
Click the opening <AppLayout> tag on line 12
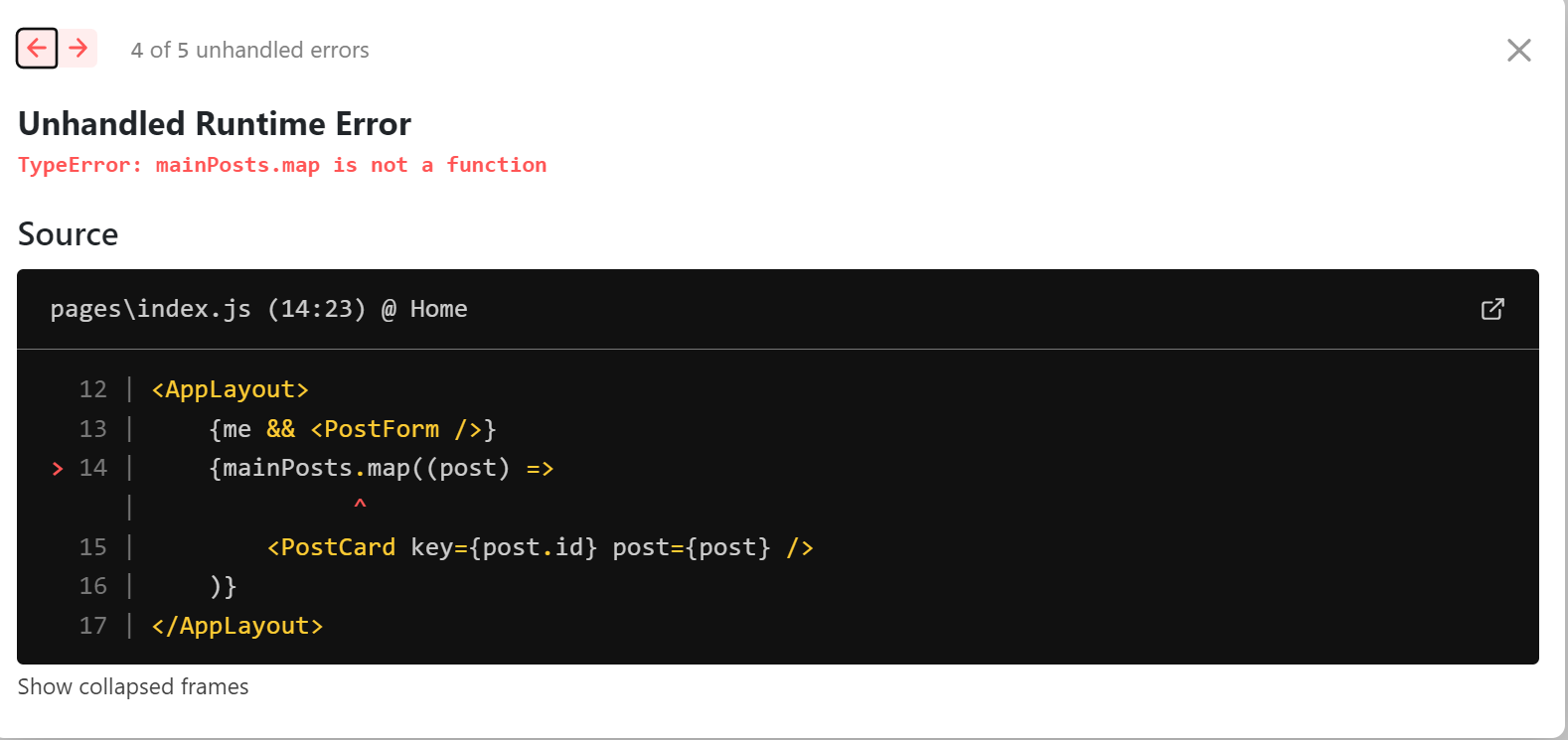230,389
